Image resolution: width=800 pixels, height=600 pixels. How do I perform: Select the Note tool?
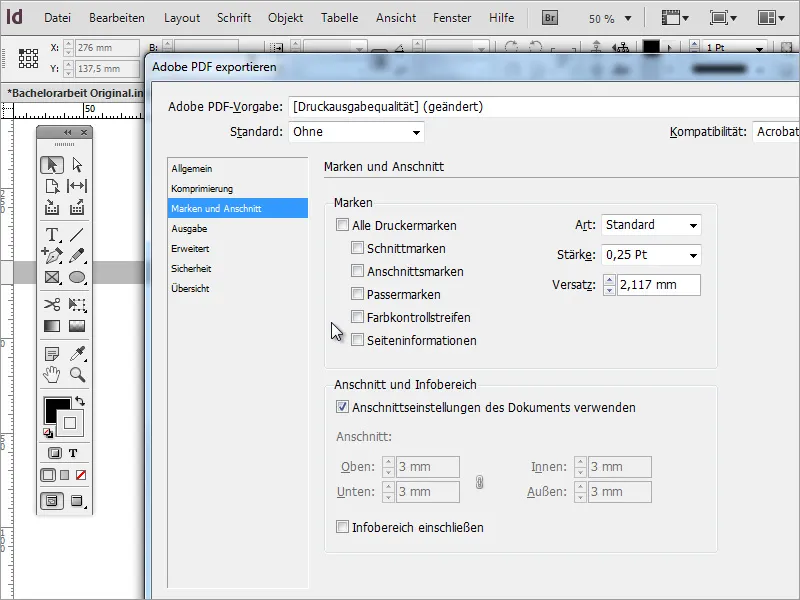tap(52, 353)
